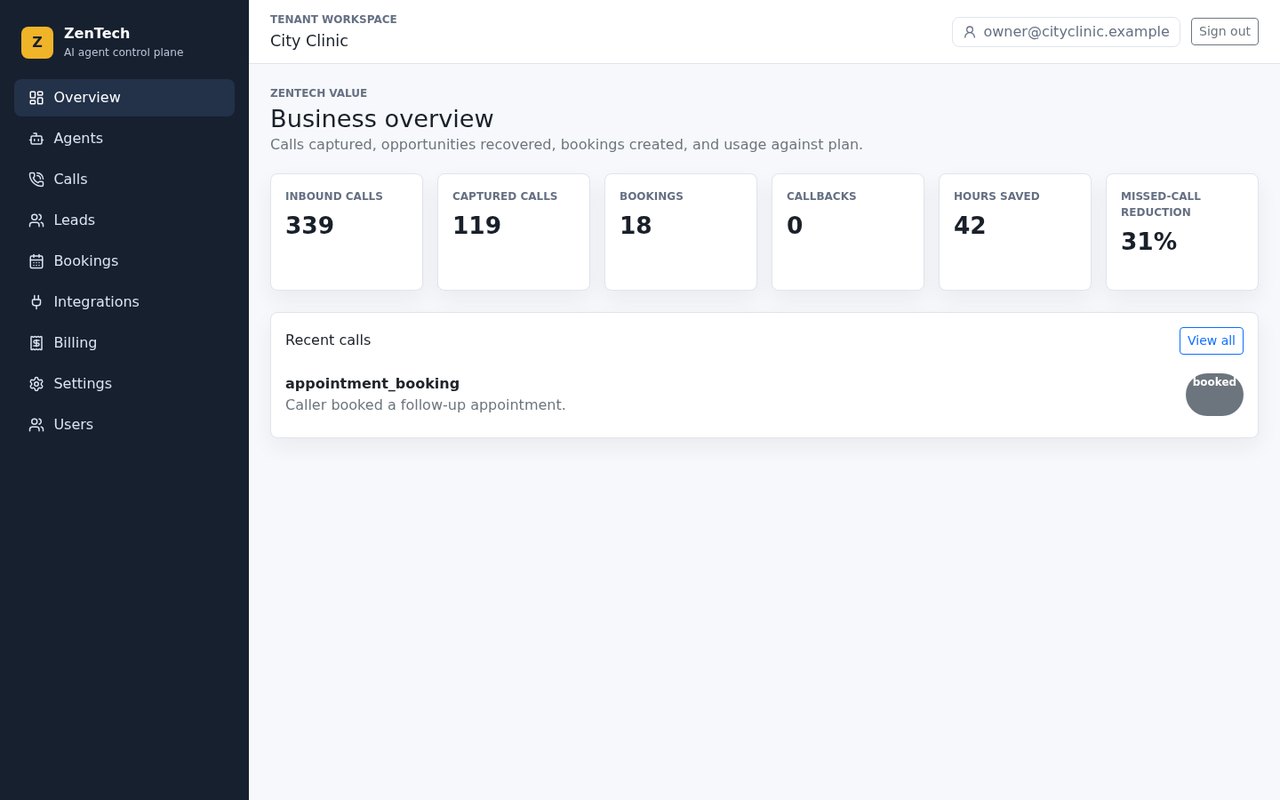Click the Business overview heading
The image size is (1280, 800).
click(382, 119)
